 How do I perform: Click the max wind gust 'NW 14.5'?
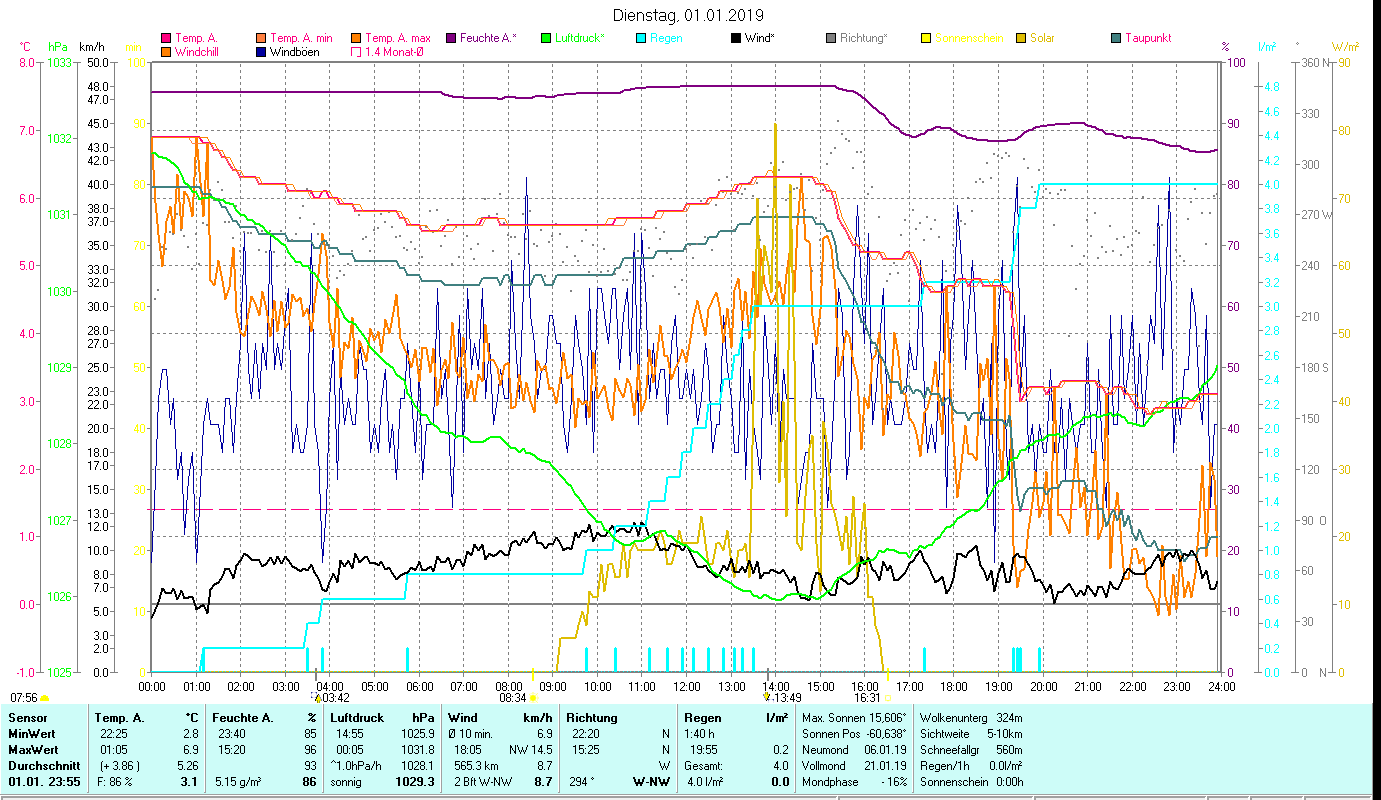pyautogui.click(x=531, y=749)
